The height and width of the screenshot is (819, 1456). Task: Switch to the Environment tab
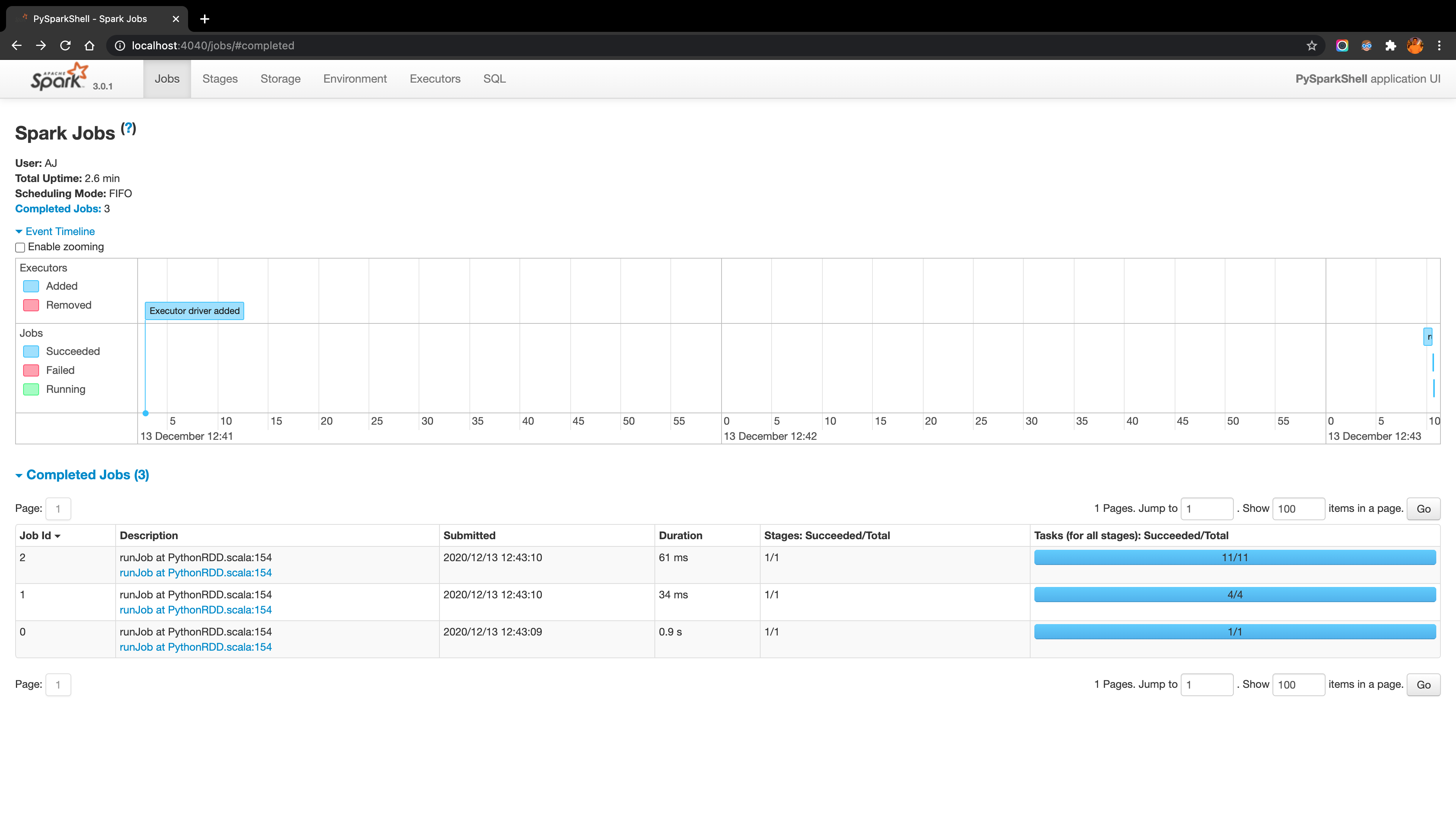click(x=355, y=78)
